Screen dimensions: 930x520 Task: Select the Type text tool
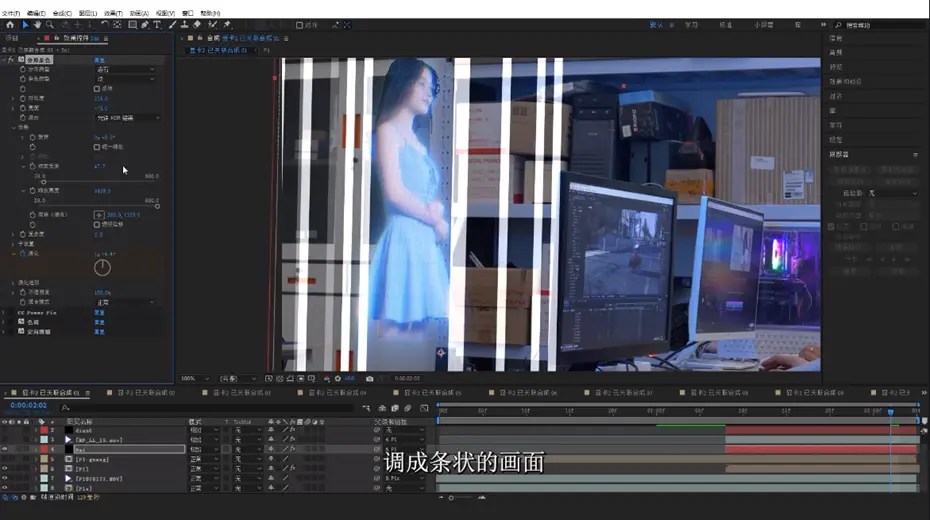tap(157, 25)
